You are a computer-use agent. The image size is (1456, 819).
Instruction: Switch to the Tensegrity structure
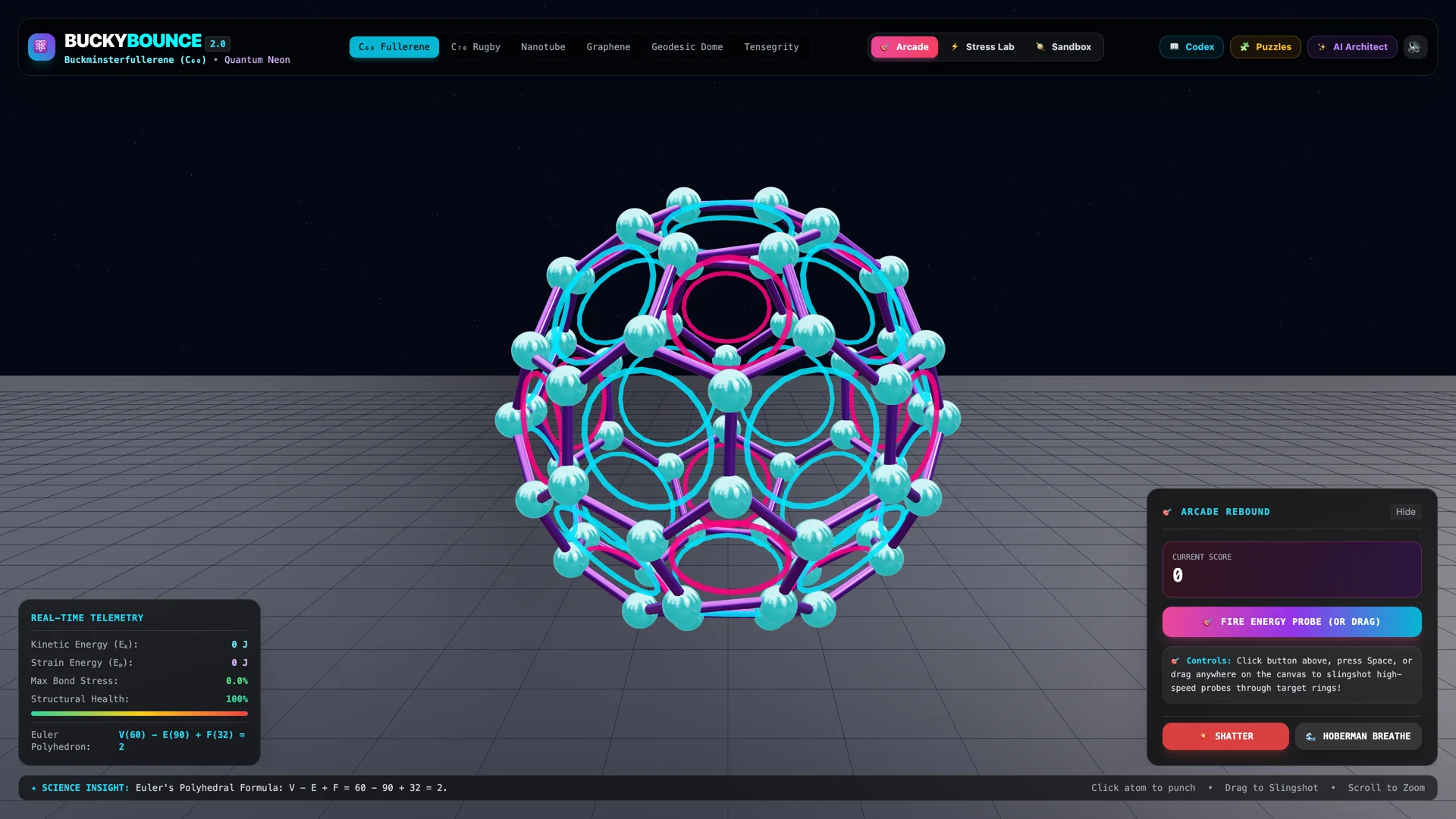(x=771, y=47)
